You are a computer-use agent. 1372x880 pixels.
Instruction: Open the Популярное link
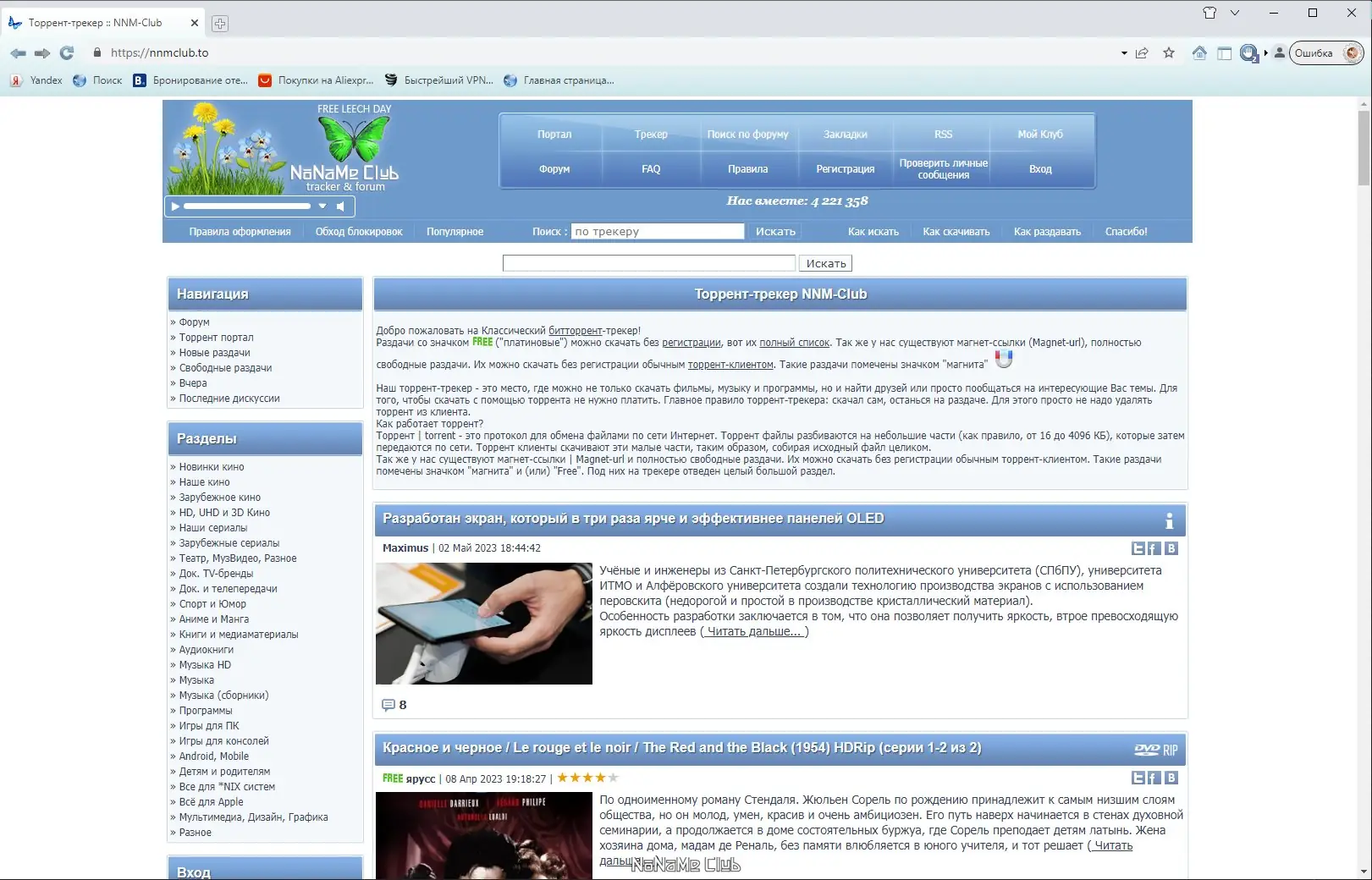click(x=455, y=232)
